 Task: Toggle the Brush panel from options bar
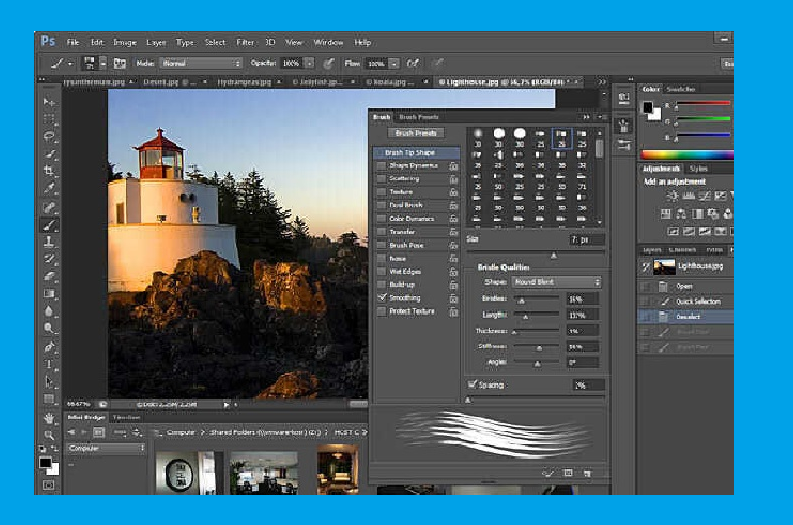[120, 63]
